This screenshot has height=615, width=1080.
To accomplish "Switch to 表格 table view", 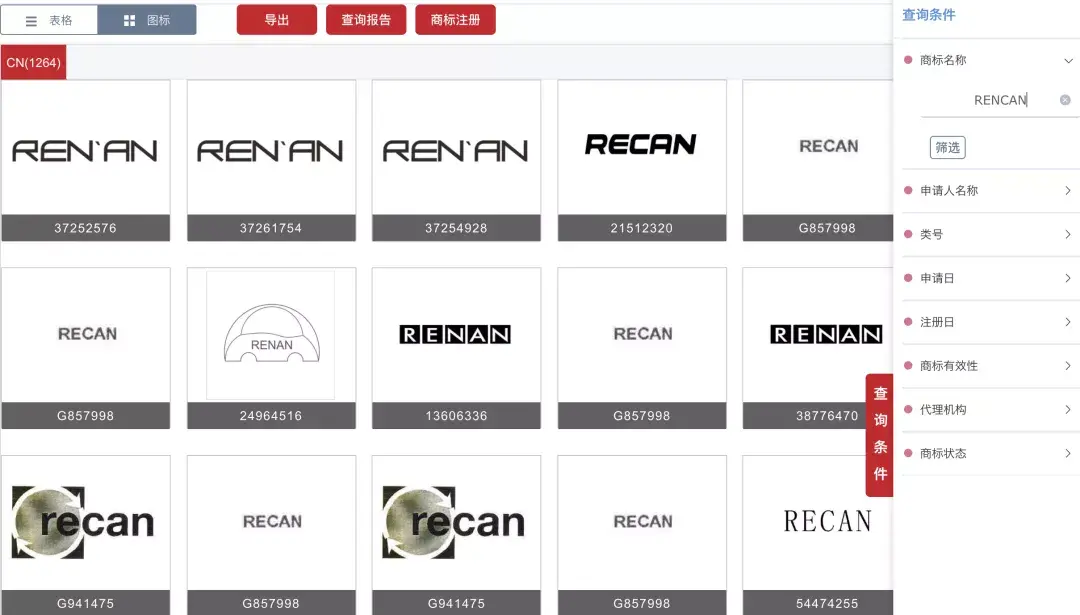I will coord(50,20).
